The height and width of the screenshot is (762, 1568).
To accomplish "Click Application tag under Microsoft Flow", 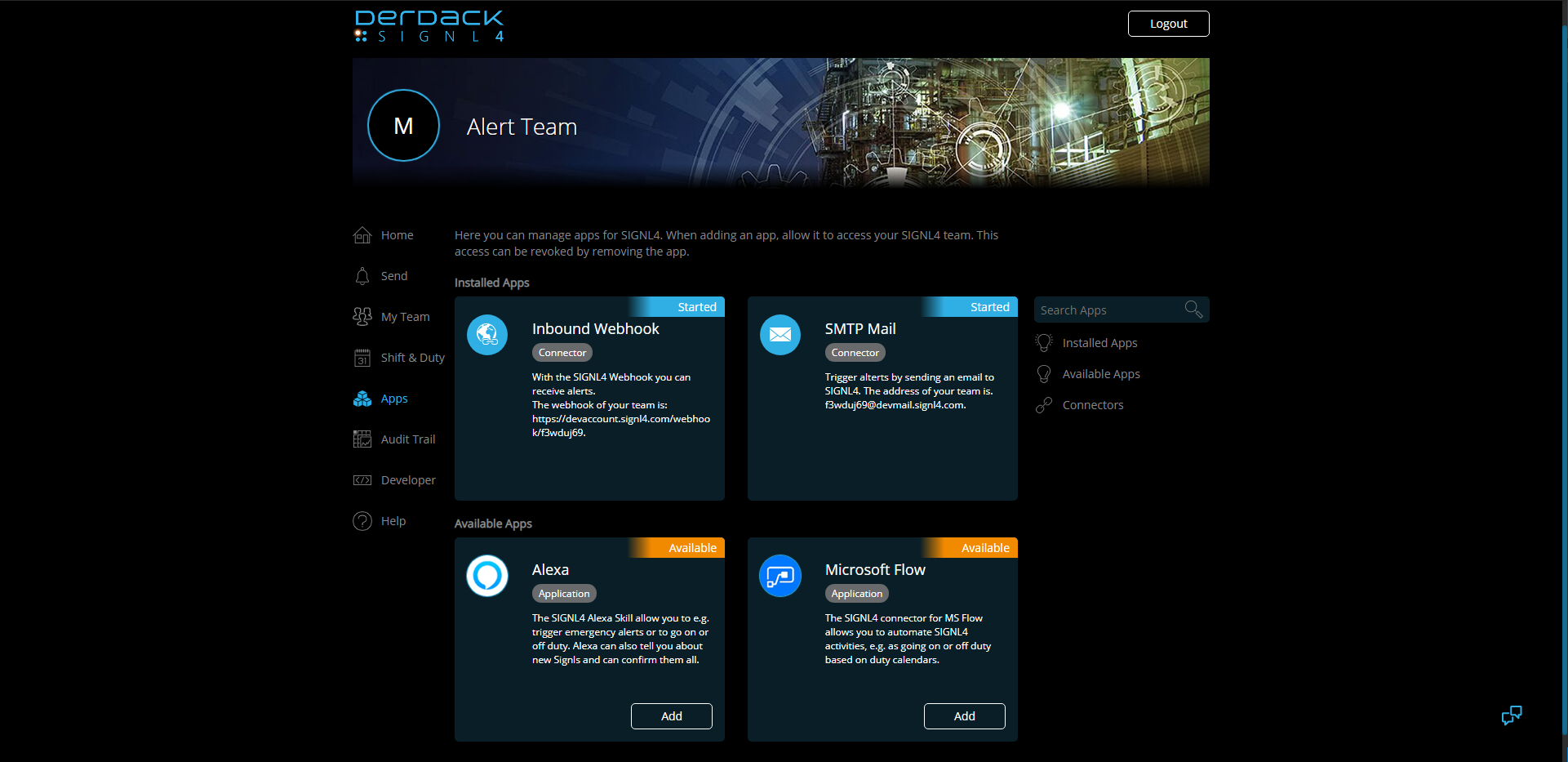I will coord(857,594).
